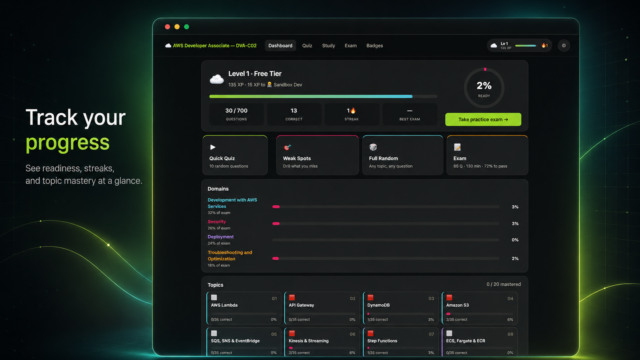Screen dimensions: 640x360
Task: Open the Badges tab
Action: point(374,45)
